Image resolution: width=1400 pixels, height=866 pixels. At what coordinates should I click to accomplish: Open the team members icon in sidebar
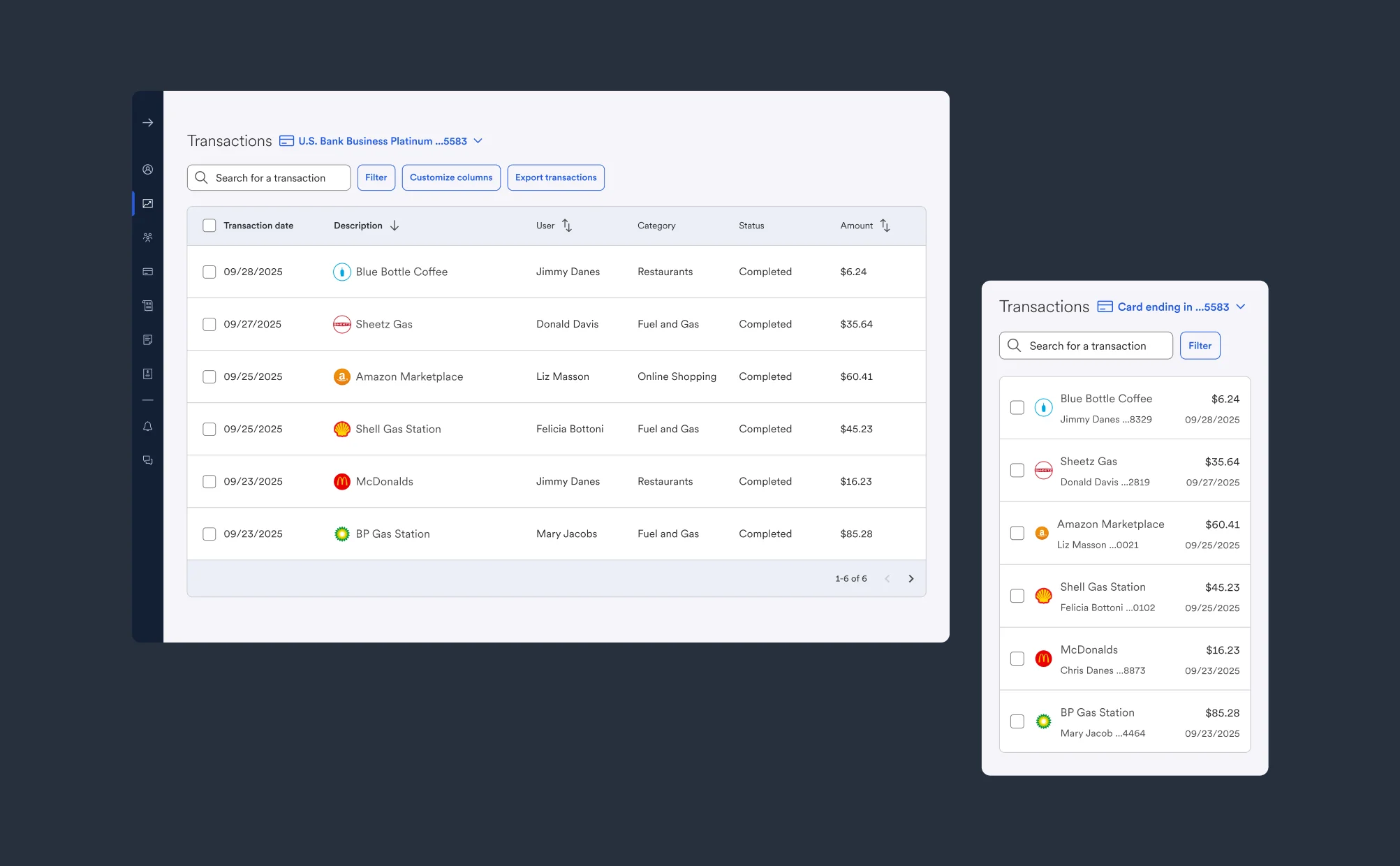pyautogui.click(x=147, y=237)
